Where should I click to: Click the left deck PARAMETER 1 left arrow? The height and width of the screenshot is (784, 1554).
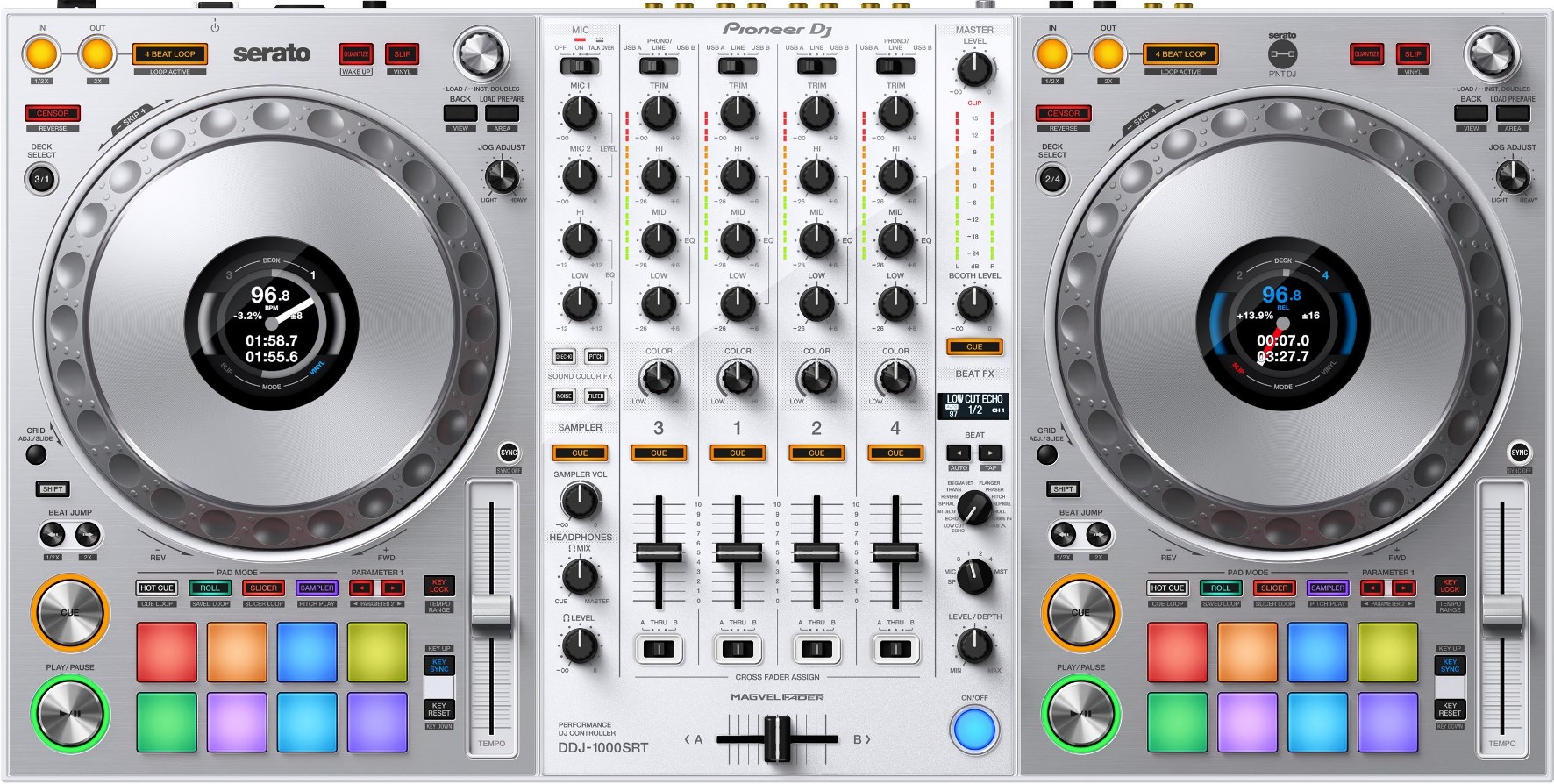click(362, 588)
